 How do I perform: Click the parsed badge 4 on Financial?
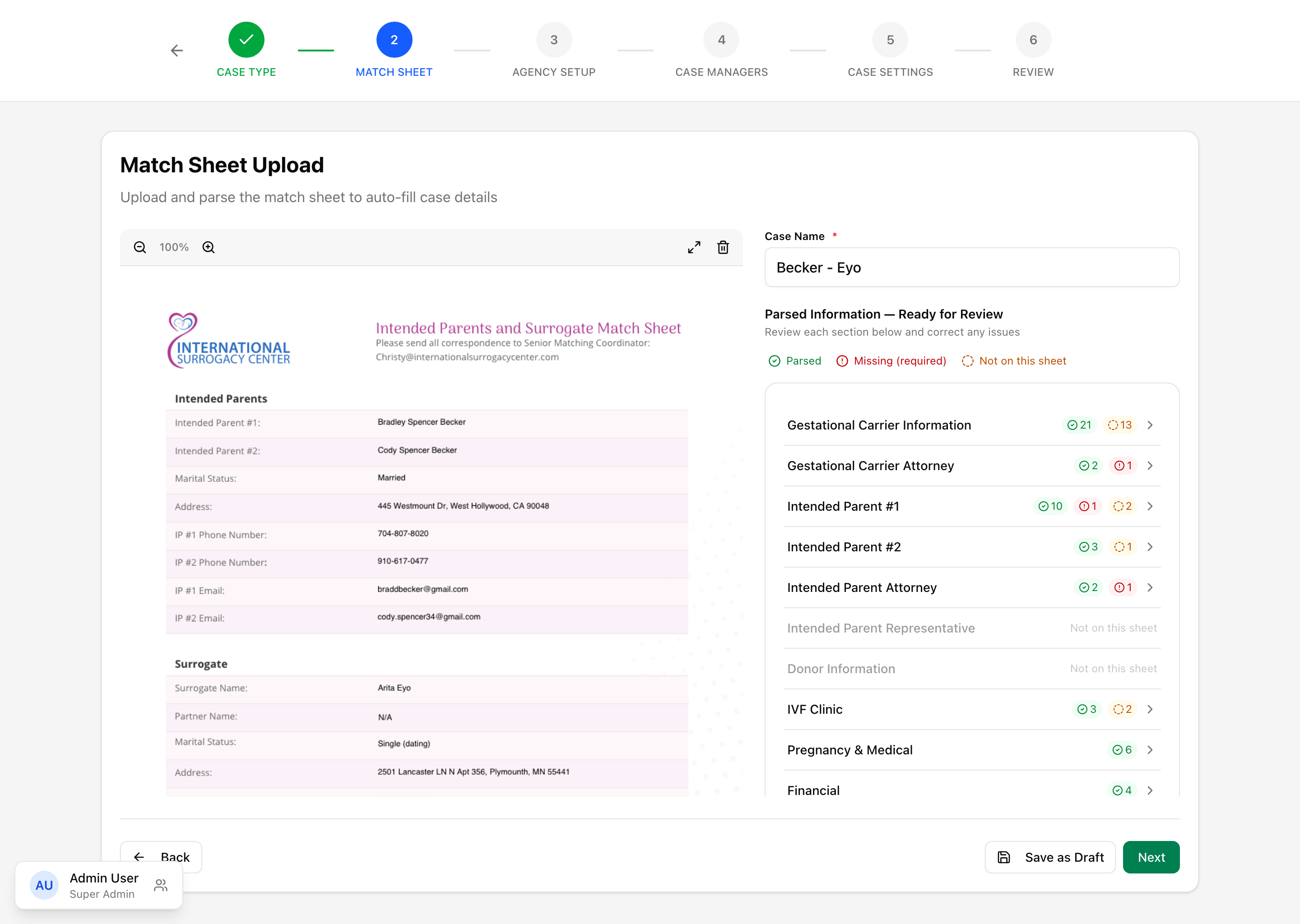point(1123,790)
